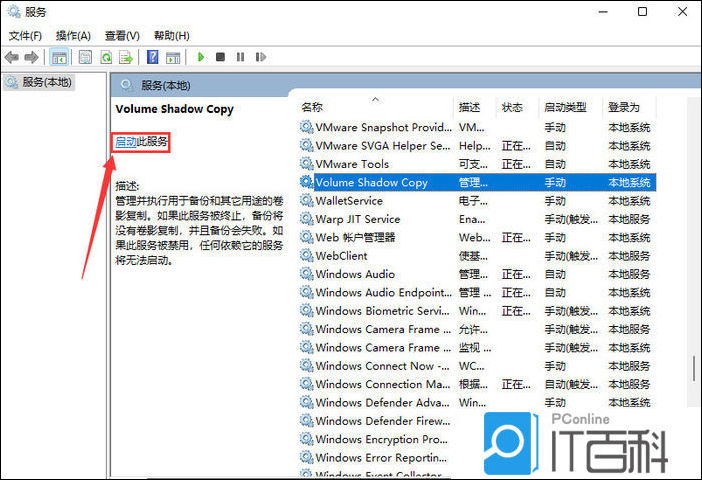Screen dimensions: 702x480
Task: Select the Web 帐户管理器 service
Action: point(355,237)
